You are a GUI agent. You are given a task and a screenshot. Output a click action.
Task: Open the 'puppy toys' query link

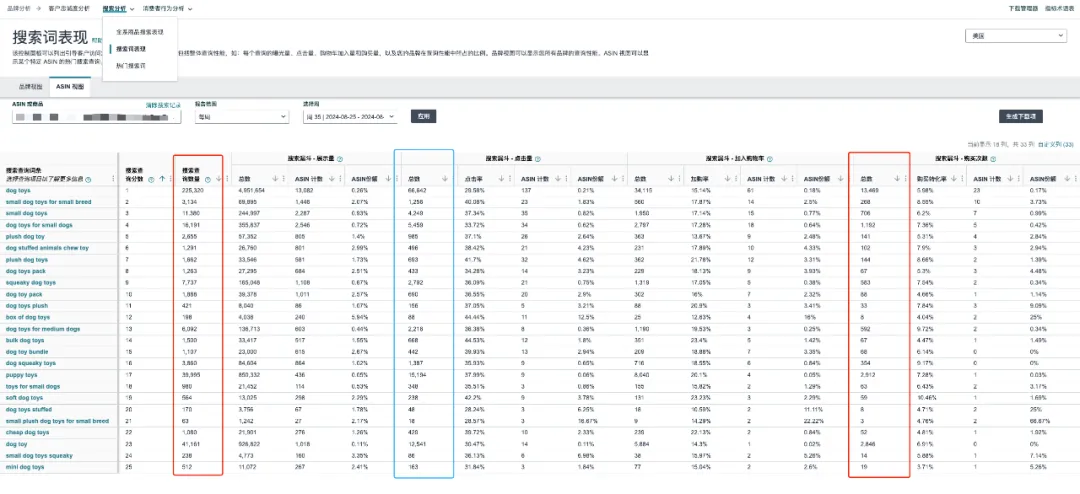pos(21,375)
